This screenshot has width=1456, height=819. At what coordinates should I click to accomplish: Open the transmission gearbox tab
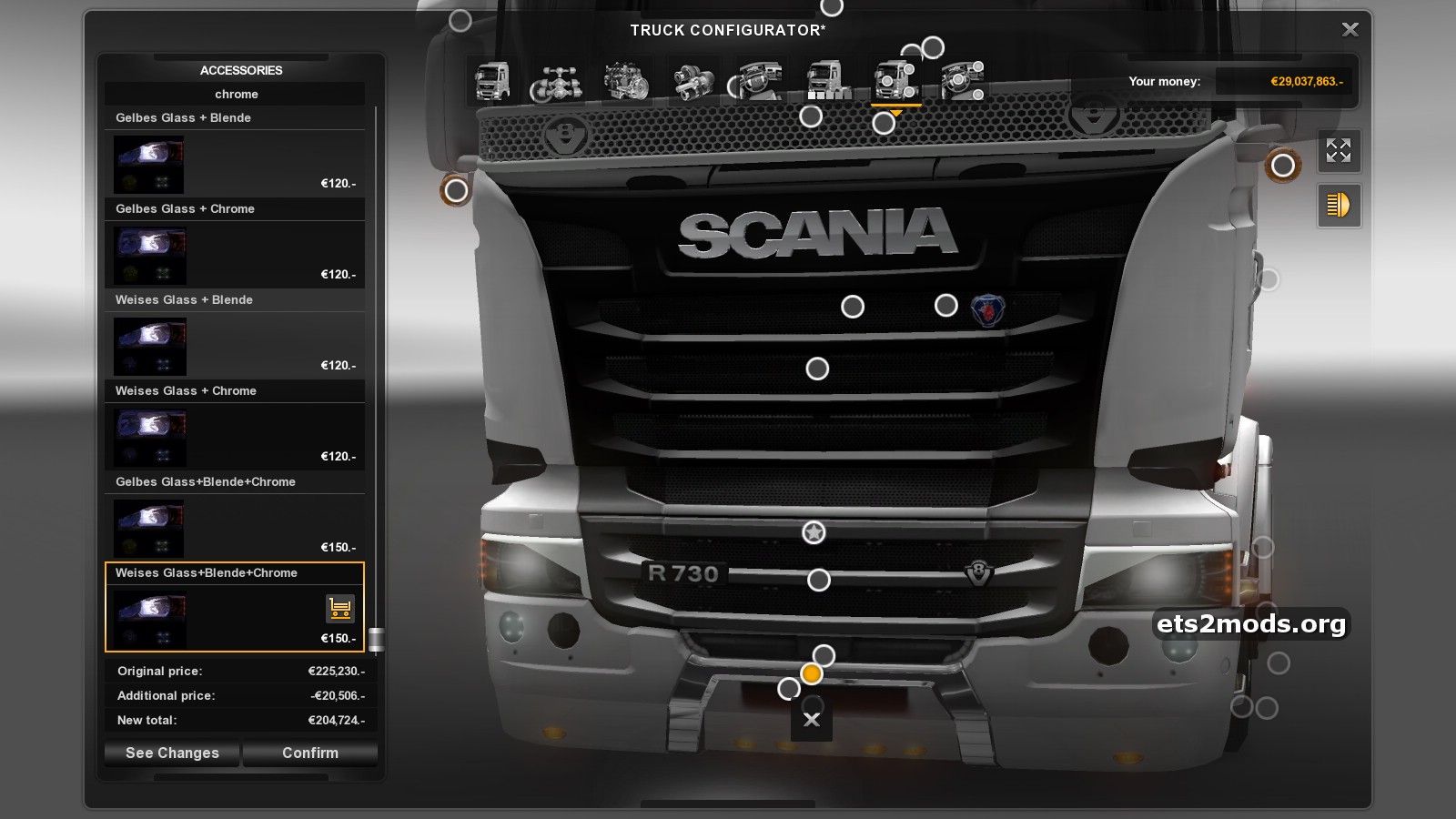(x=694, y=81)
